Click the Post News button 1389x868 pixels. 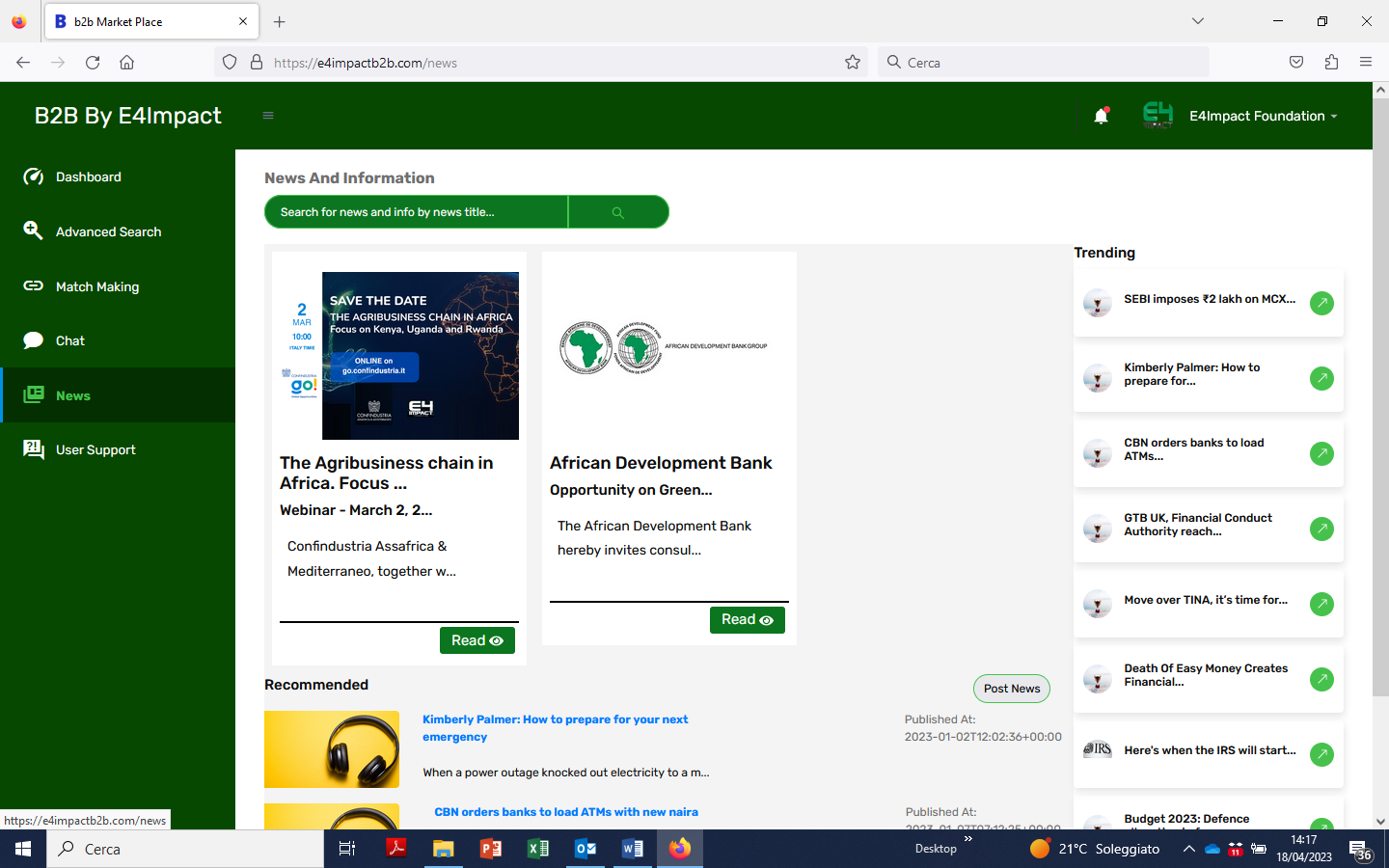(1012, 689)
